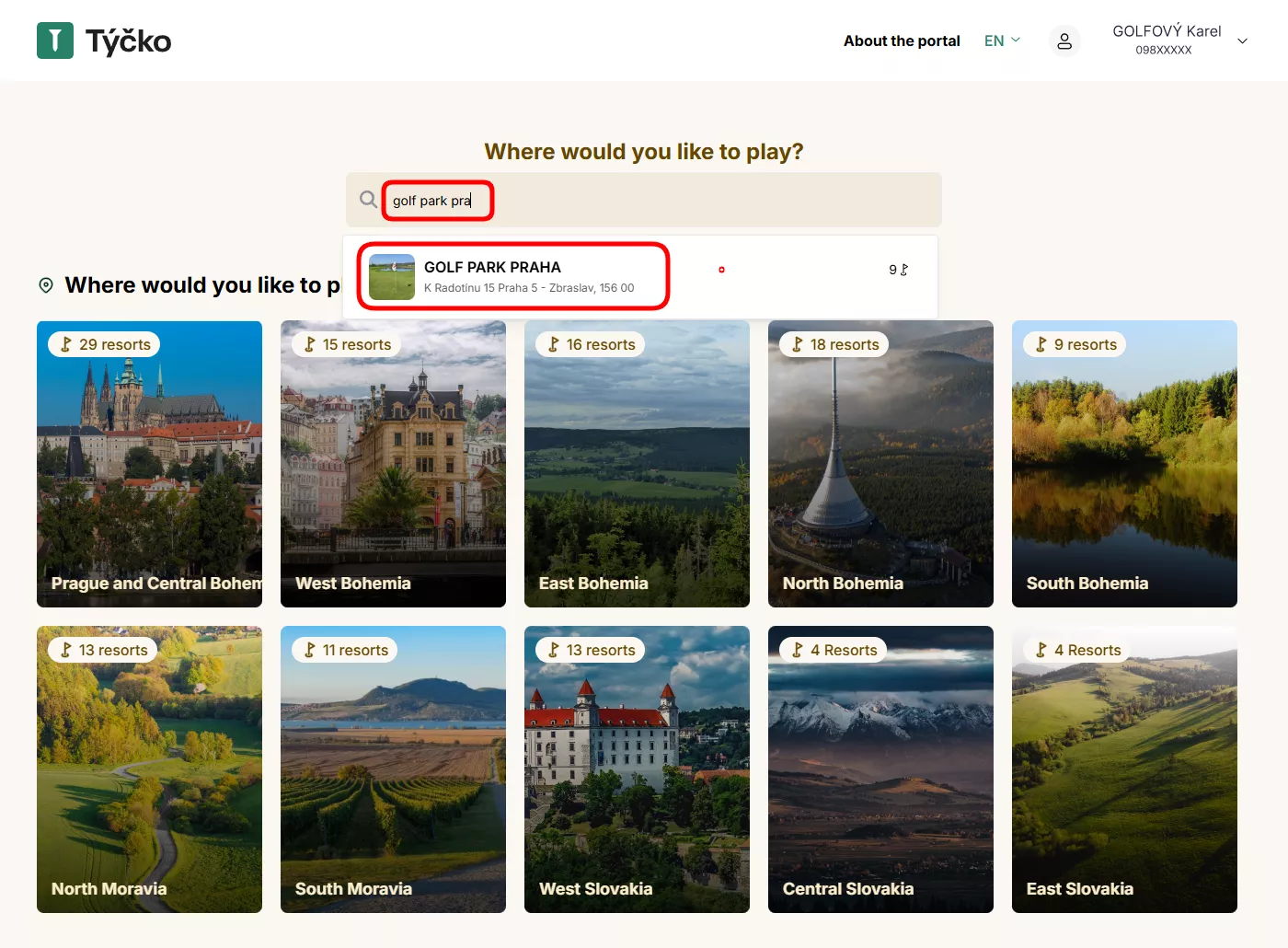Image resolution: width=1288 pixels, height=948 pixels.
Task: Click the 098XXXXX member number
Action: 1164,51
